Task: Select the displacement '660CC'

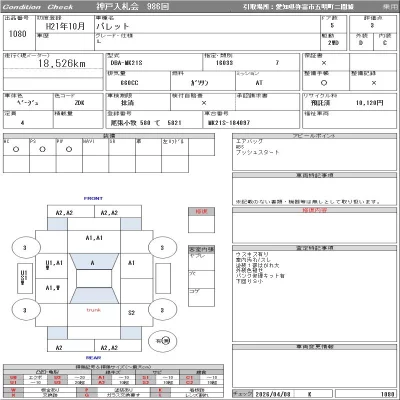Action: (129, 83)
